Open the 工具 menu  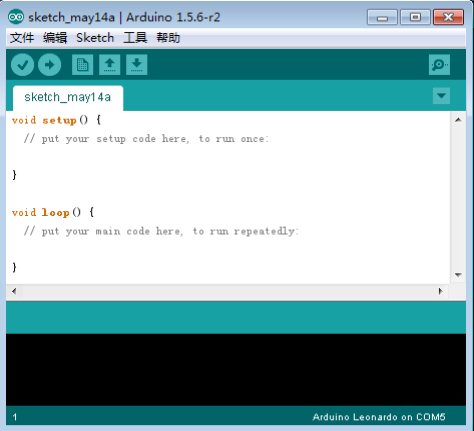[x=135, y=38]
